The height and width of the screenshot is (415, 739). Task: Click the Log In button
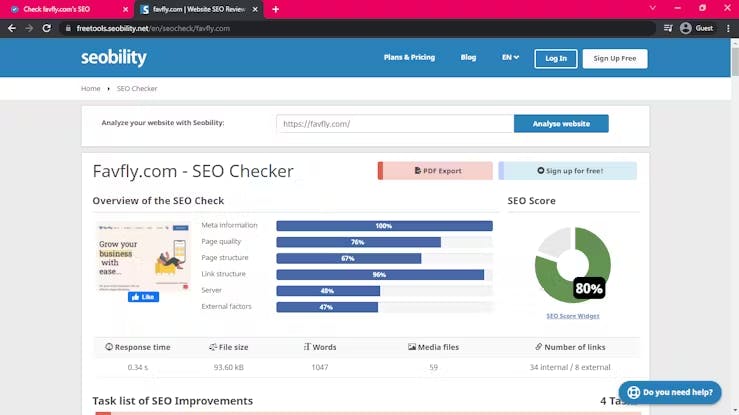pos(556,58)
